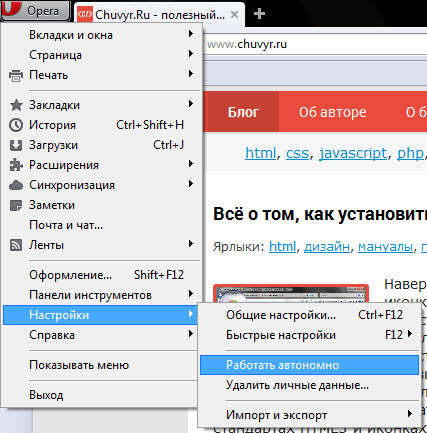427x433 pixels.
Task: Open Заметки from the menu
Action: point(102,205)
